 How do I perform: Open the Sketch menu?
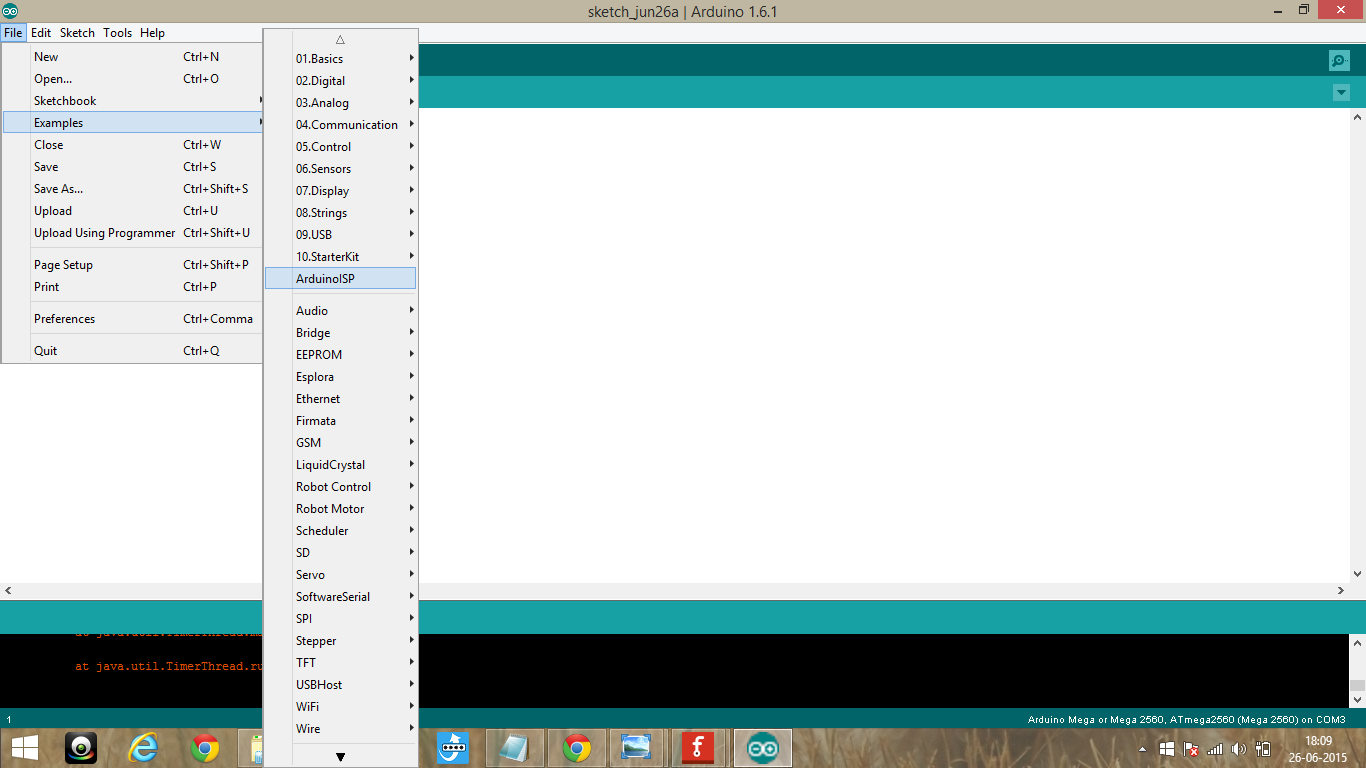[x=77, y=33]
